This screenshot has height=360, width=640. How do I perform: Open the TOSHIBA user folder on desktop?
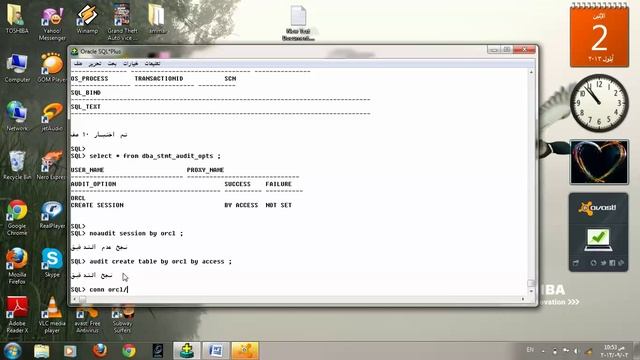pos(17,19)
